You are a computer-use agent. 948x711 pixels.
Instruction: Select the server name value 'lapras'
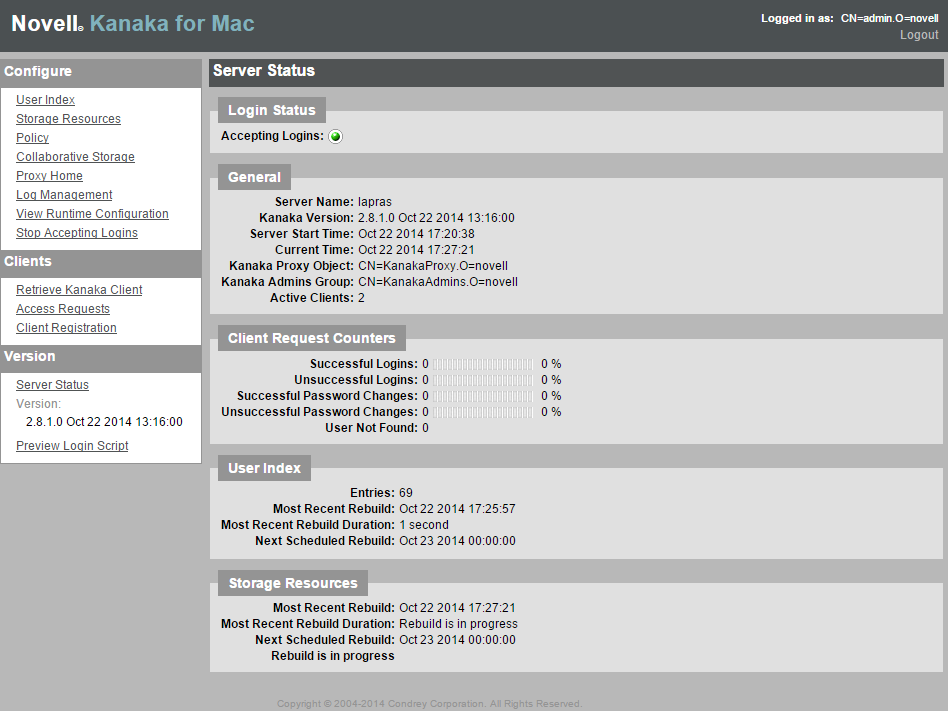click(x=375, y=202)
